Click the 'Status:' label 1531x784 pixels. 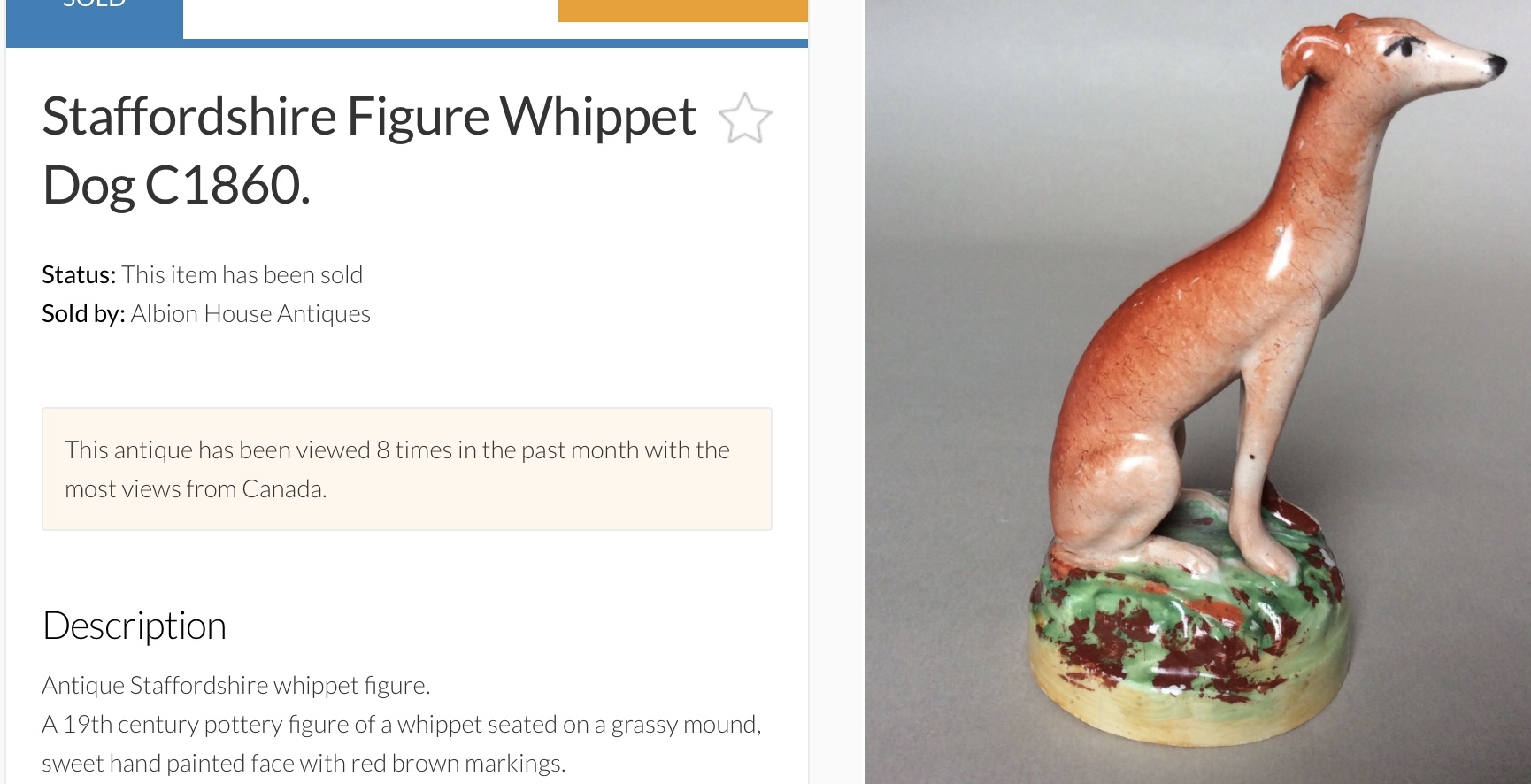[x=79, y=274]
